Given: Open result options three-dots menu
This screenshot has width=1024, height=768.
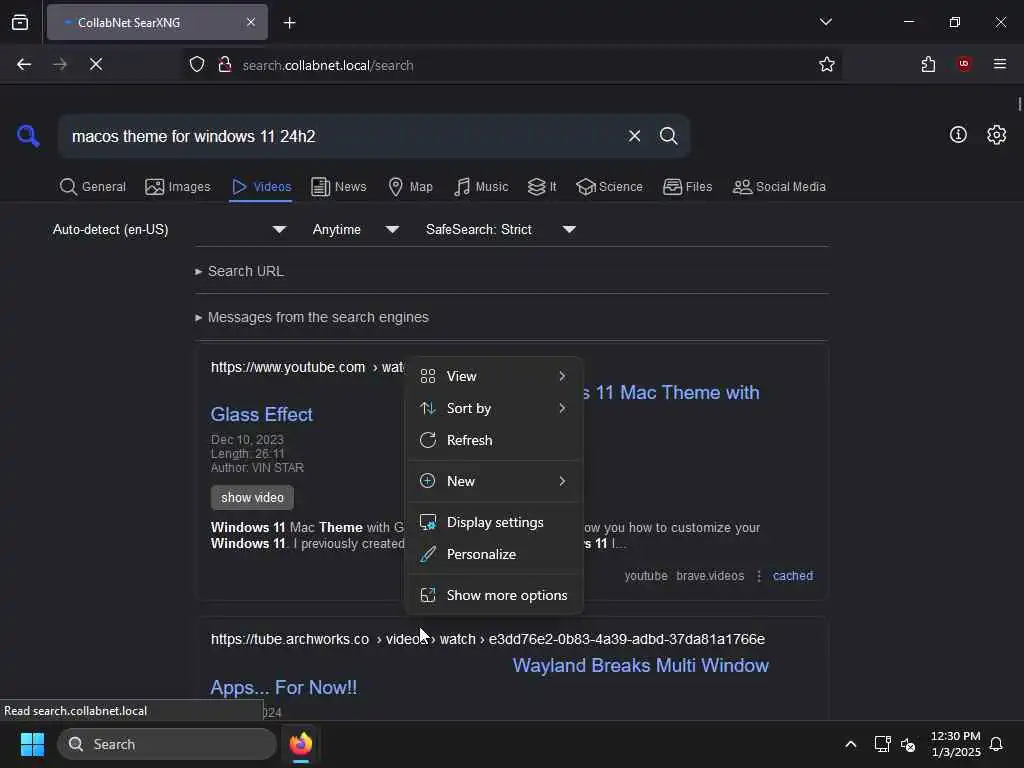Looking at the screenshot, I should pos(759,576).
